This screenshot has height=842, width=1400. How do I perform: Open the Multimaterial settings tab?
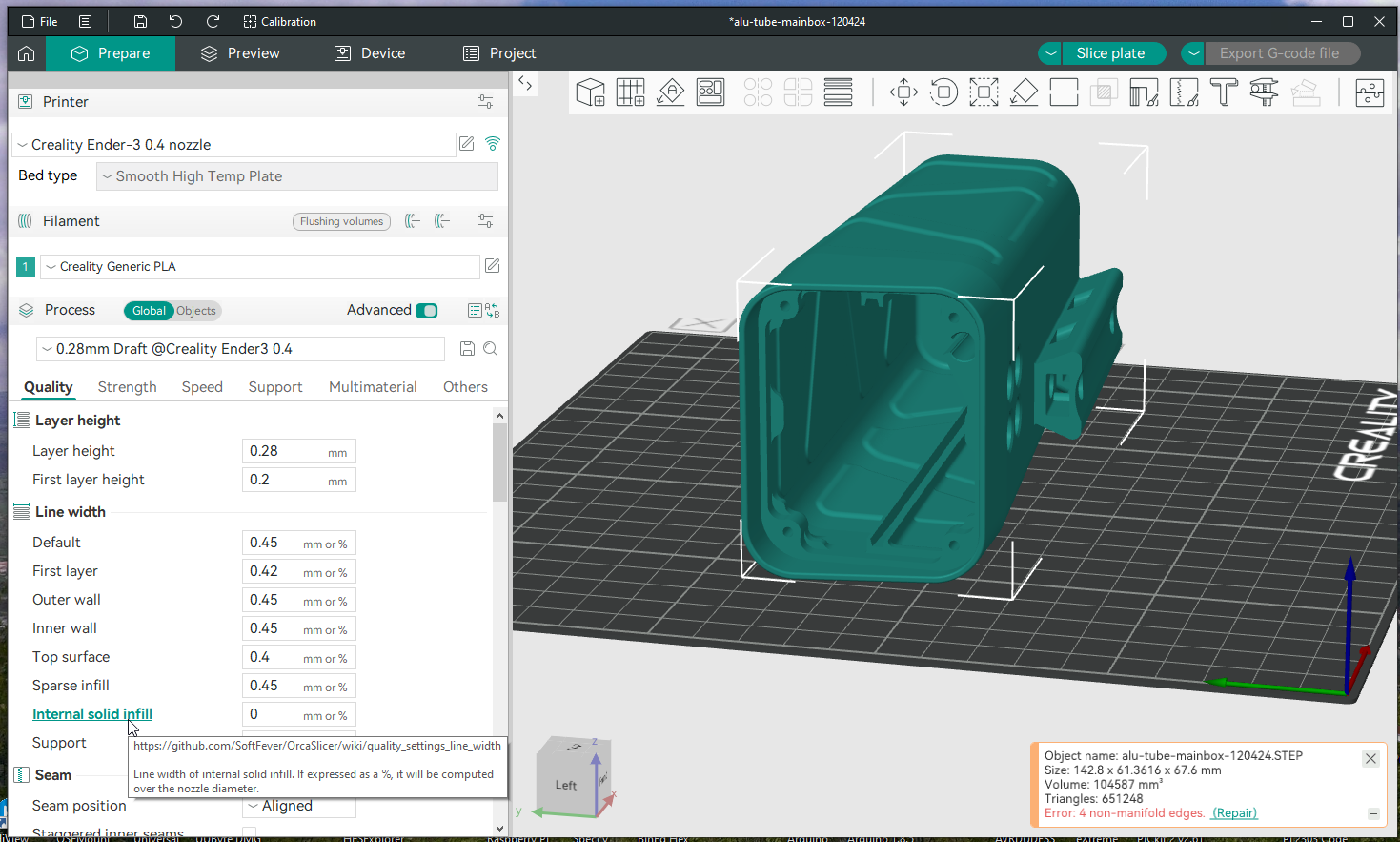[373, 387]
